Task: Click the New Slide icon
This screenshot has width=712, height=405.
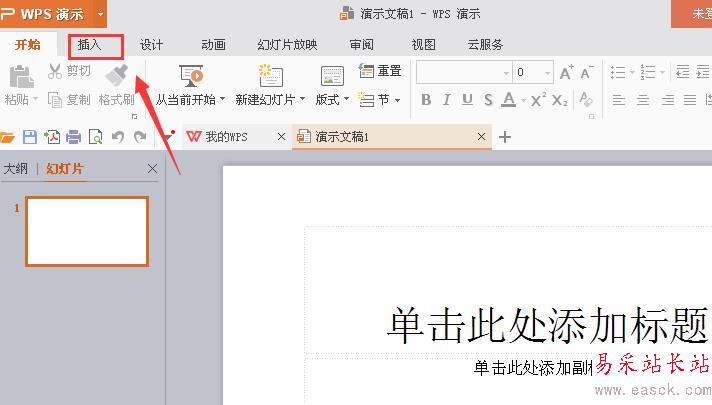Action: coord(271,75)
